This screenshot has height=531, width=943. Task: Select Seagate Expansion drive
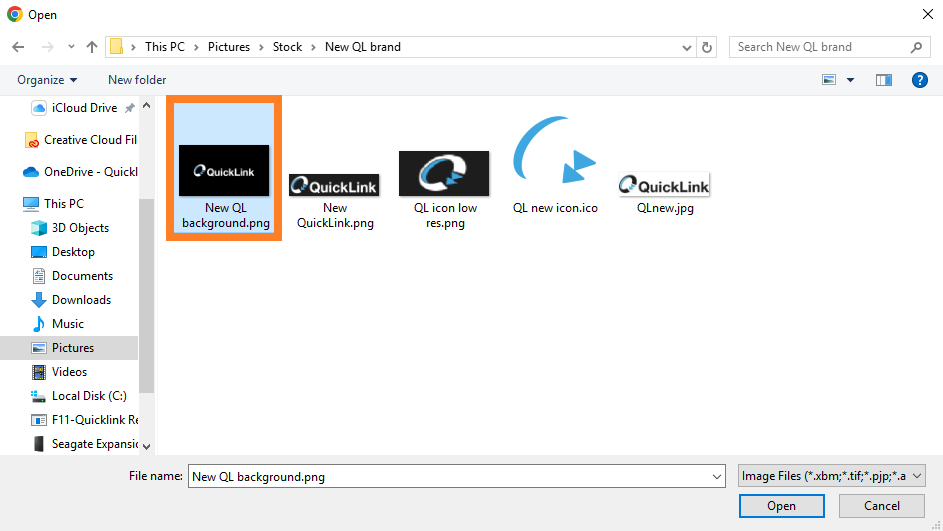point(84,444)
